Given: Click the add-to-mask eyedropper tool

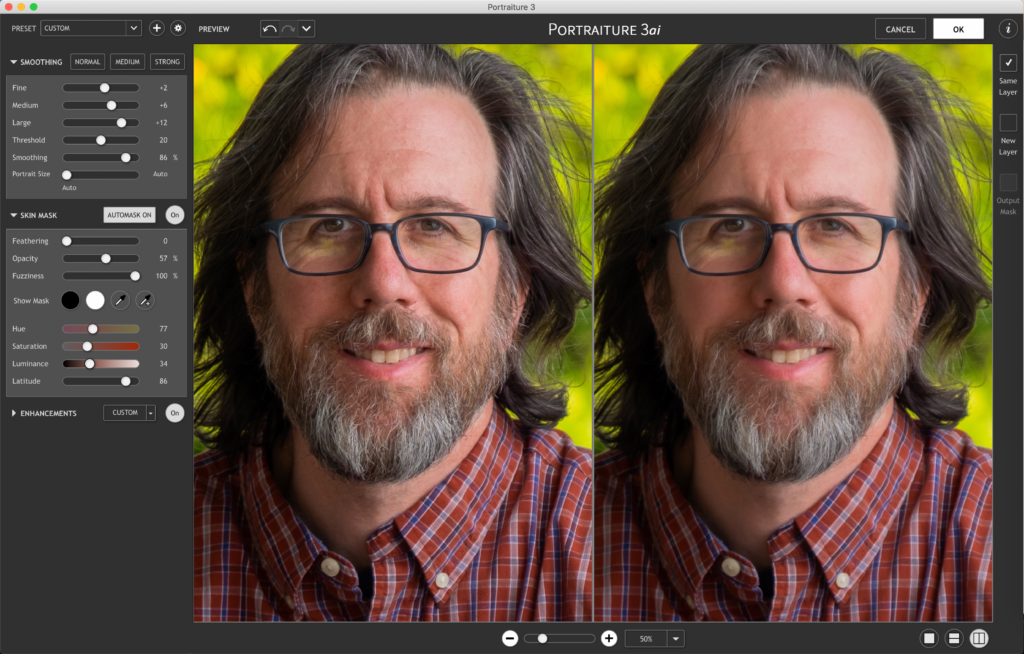Looking at the screenshot, I should tap(145, 300).
